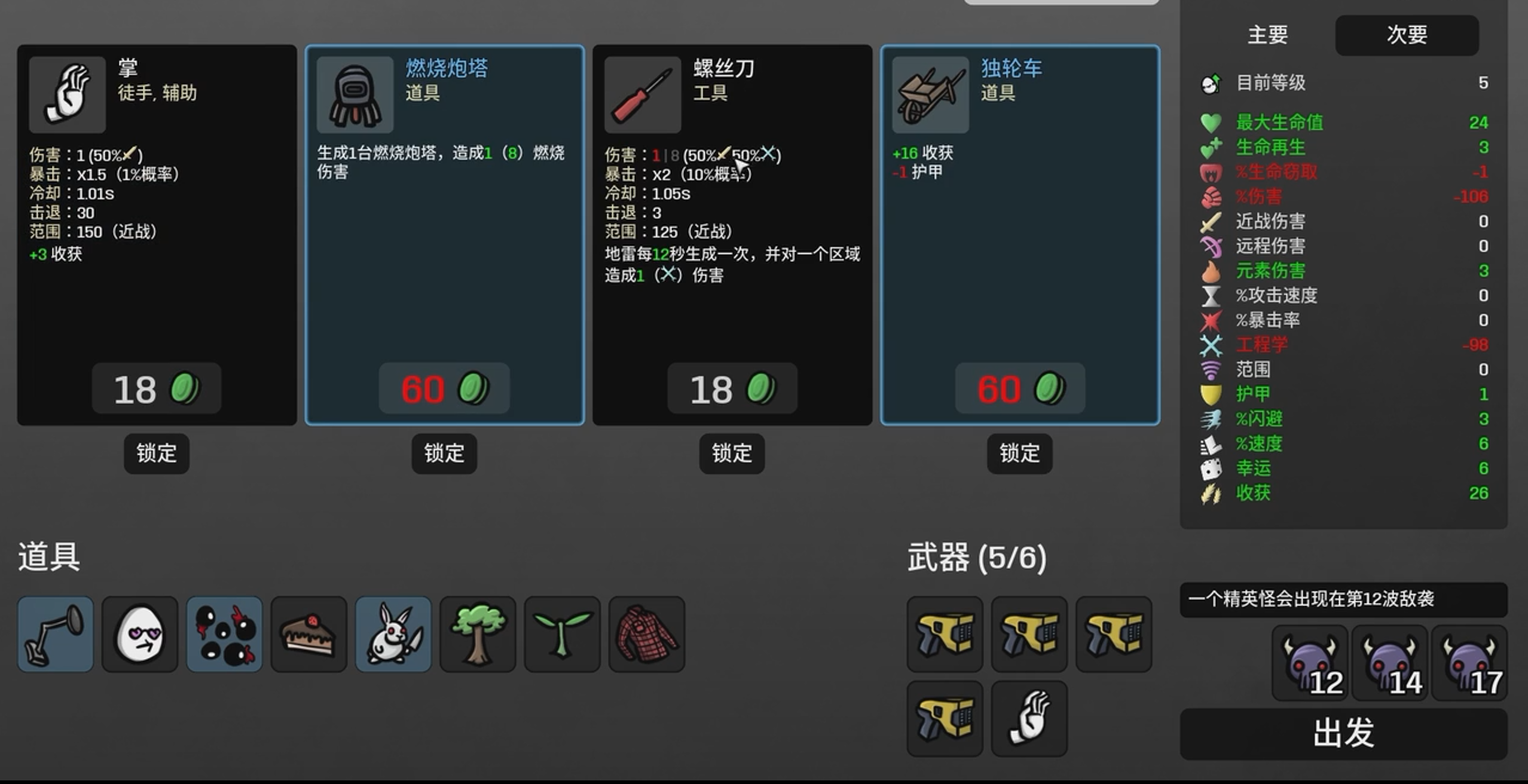
Task: Select the red plaid shirt item
Action: coord(647,634)
